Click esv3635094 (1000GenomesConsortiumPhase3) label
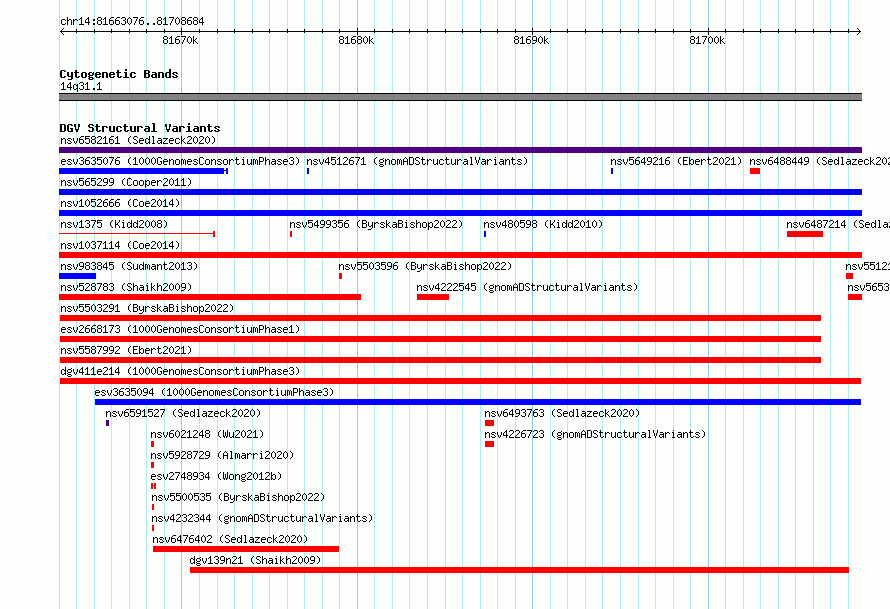 click(214, 392)
